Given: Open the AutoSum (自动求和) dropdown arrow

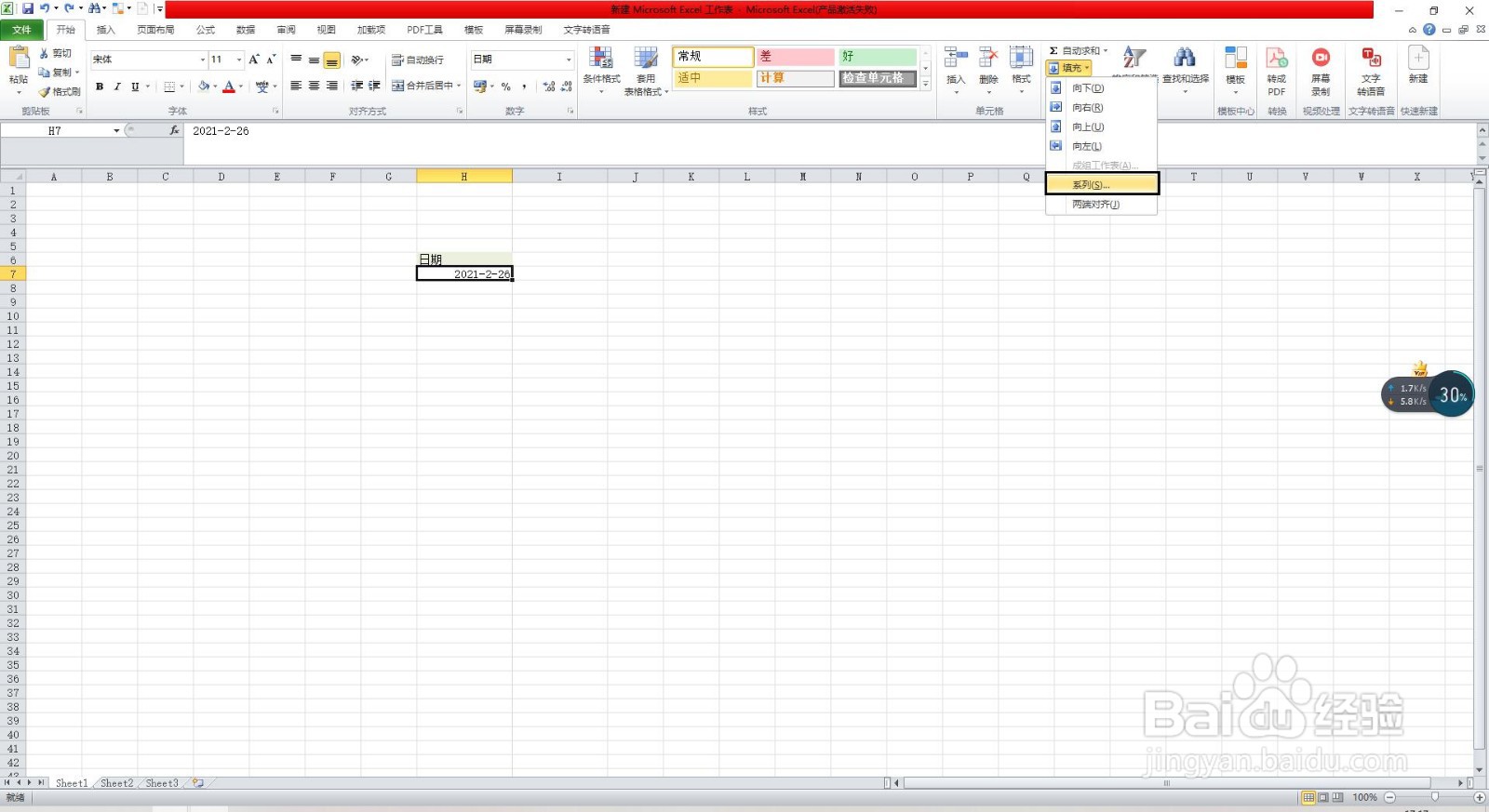Looking at the screenshot, I should pos(1106,51).
